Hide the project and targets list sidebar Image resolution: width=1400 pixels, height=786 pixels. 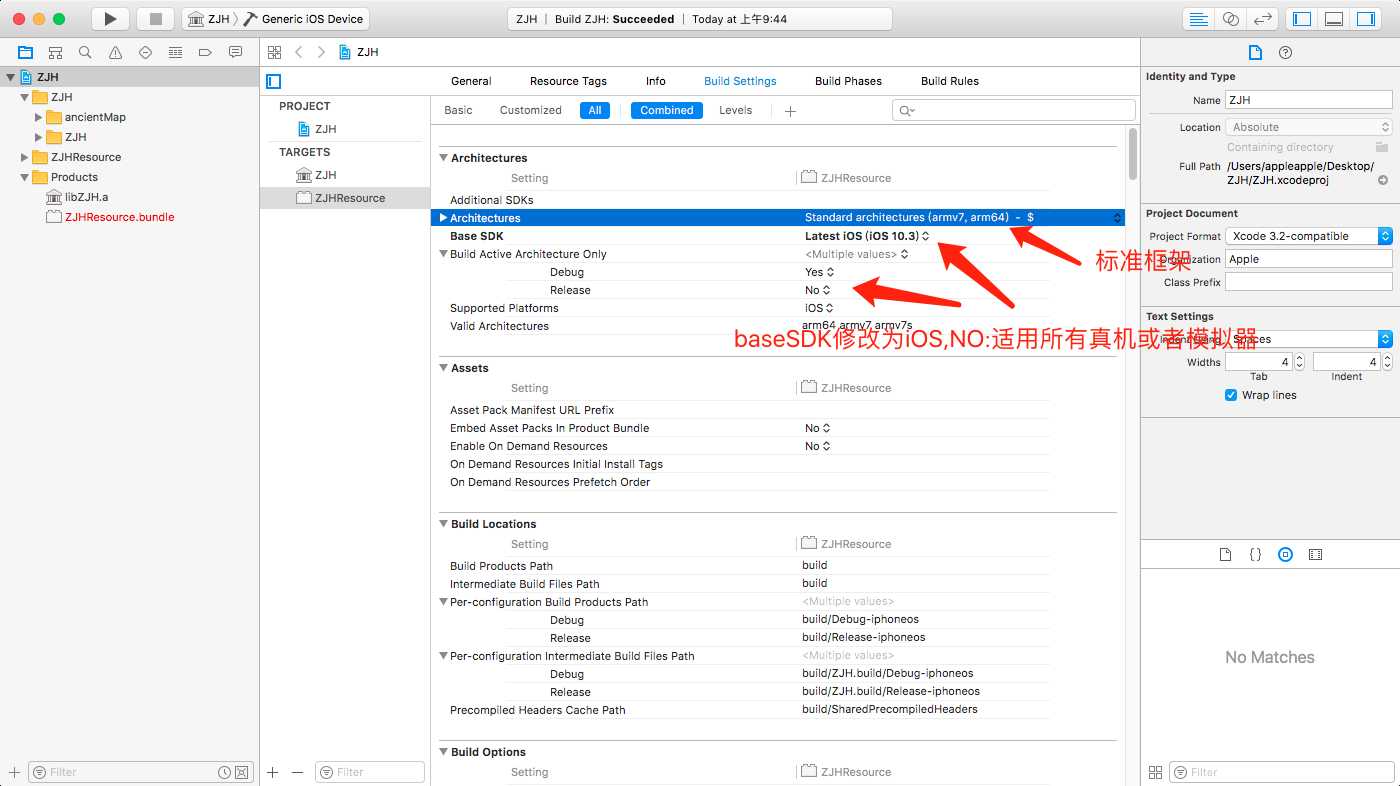[273, 81]
